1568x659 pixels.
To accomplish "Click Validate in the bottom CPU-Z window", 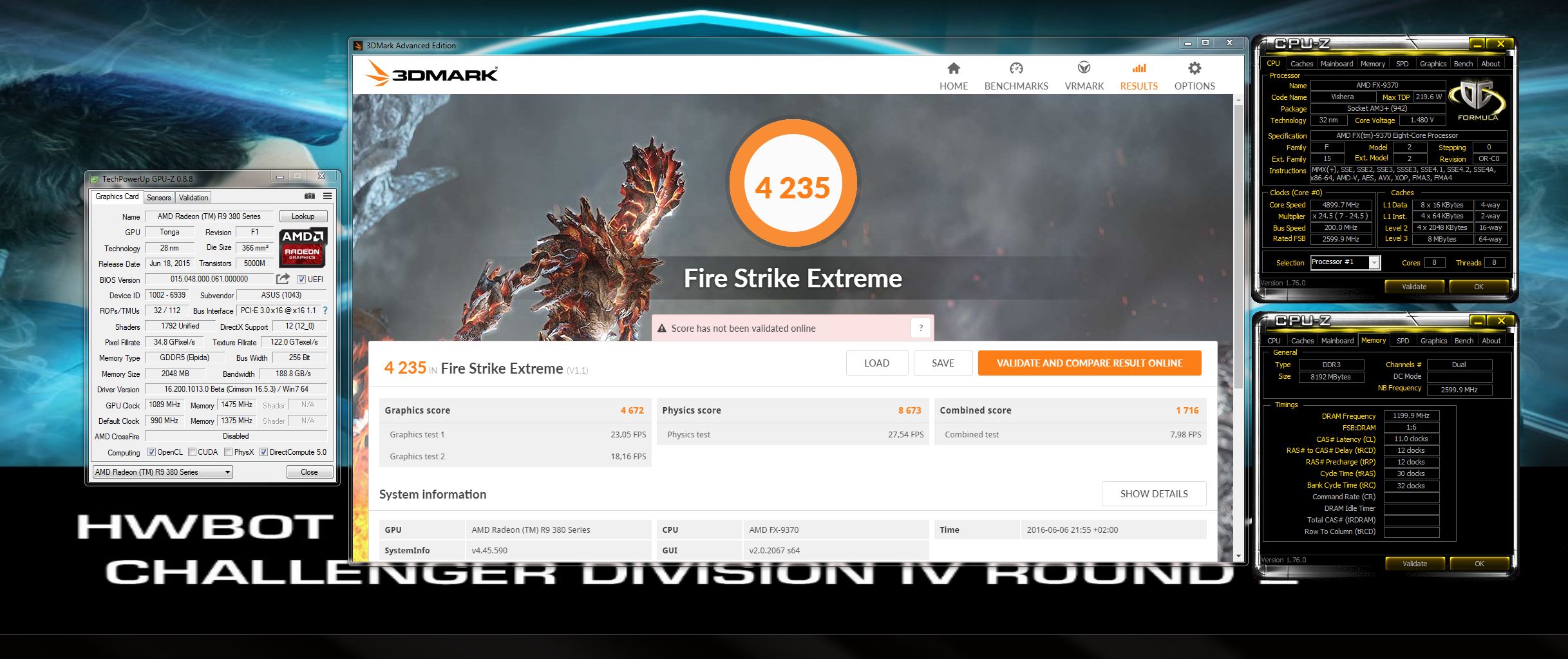I will pyautogui.click(x=1415, y=564).
